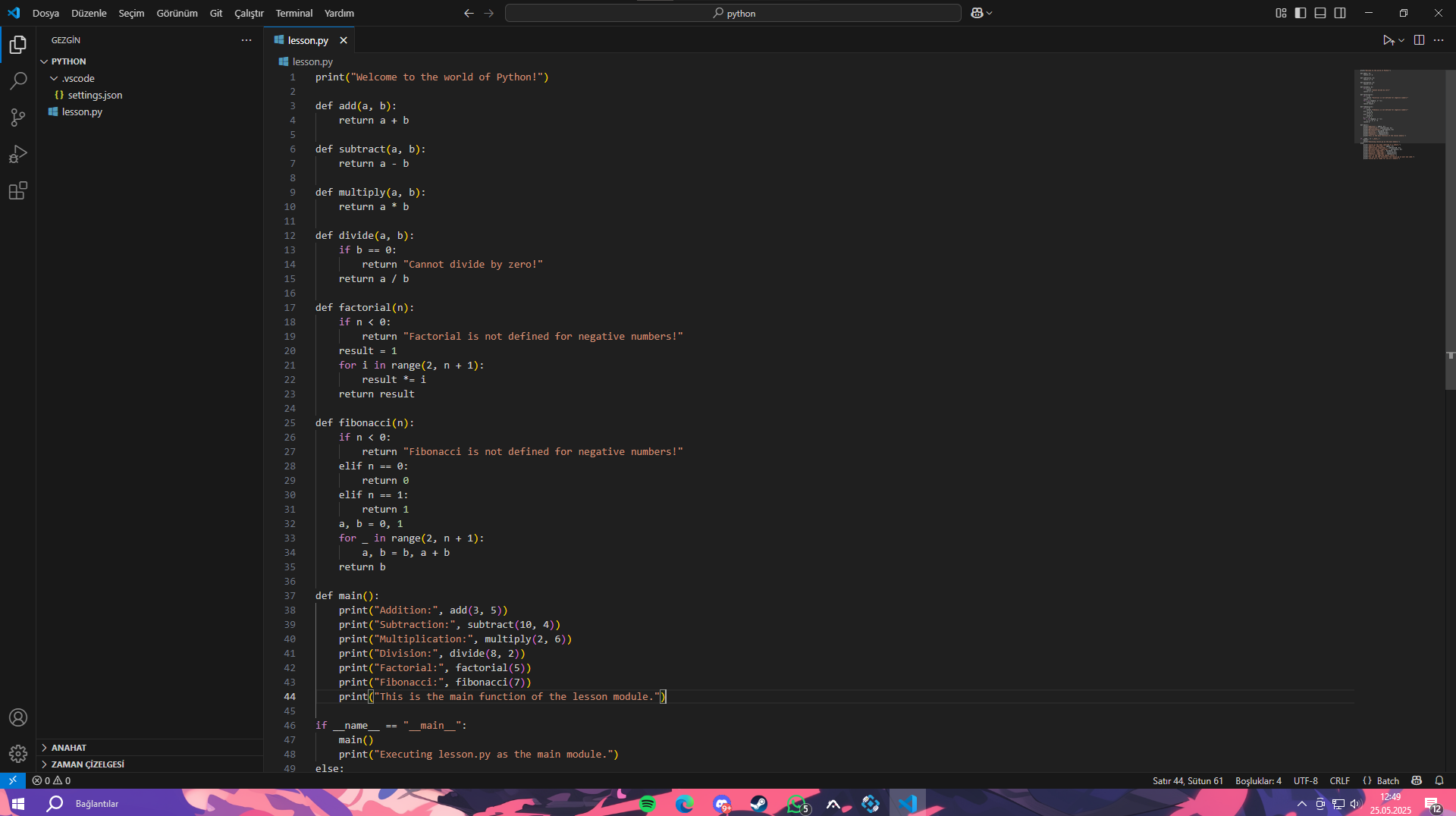Open the Terminal menu
Viewport: 1456px width, 816px height.
coord(294,13)
